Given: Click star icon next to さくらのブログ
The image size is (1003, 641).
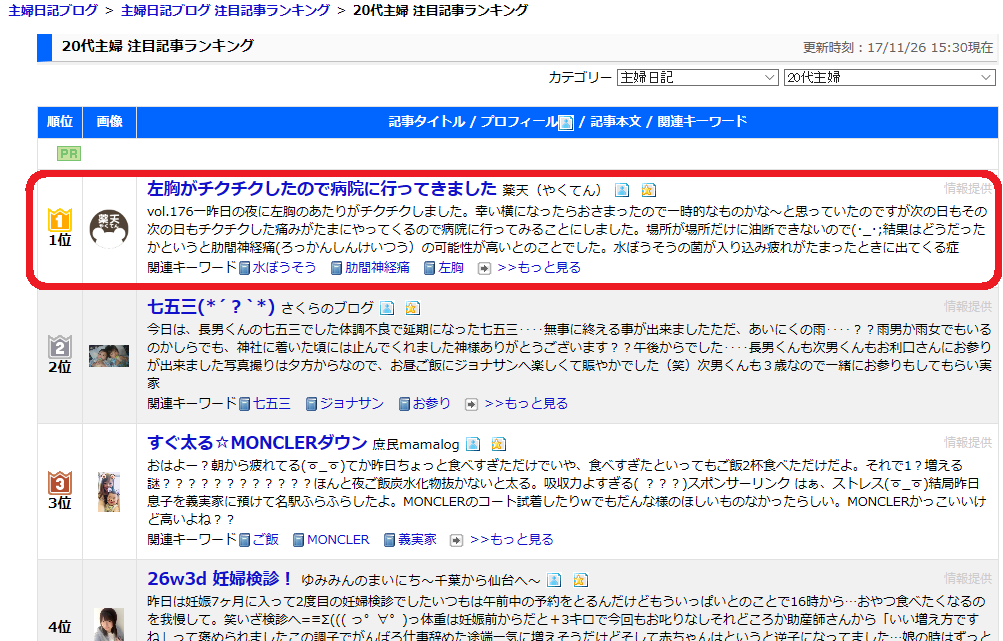Looking at the screenshot, I should pos(413,308).
